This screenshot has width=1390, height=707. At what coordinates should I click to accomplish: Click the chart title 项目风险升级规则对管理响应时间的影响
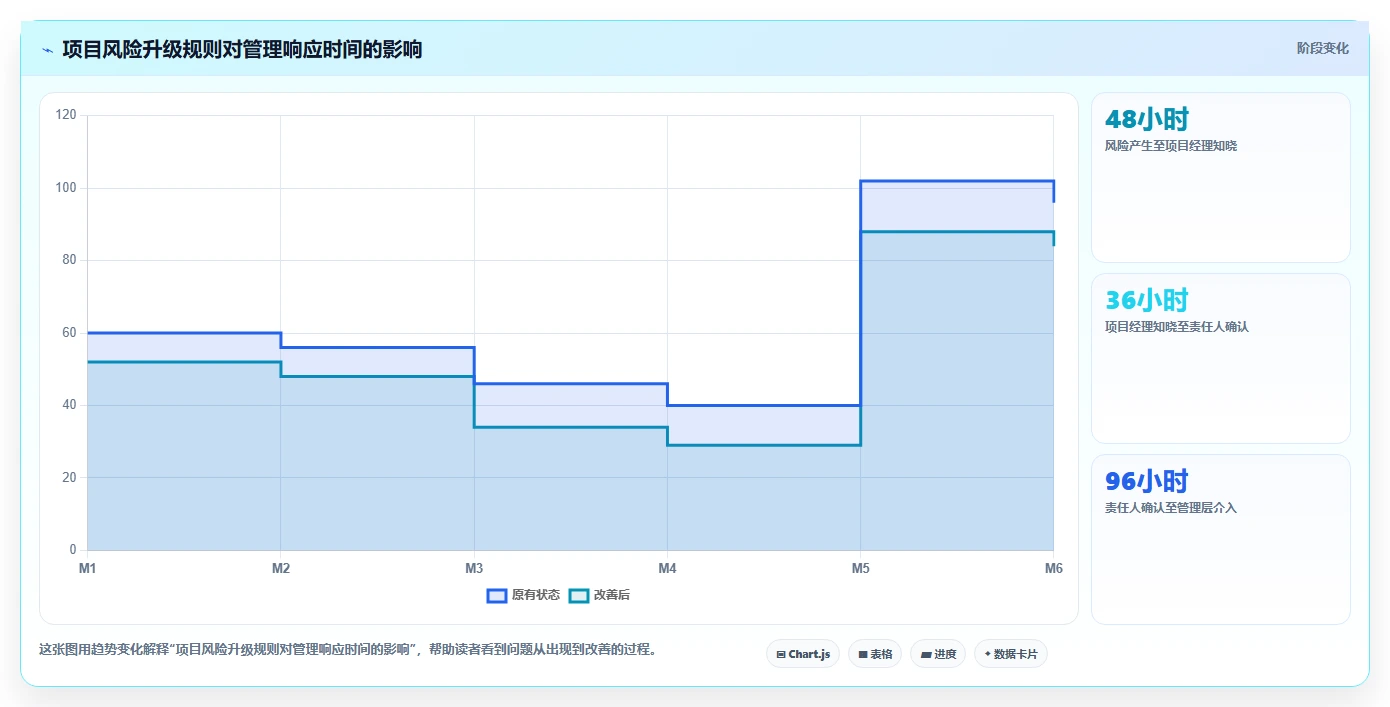pyautogui.click(x=242, y=49)
